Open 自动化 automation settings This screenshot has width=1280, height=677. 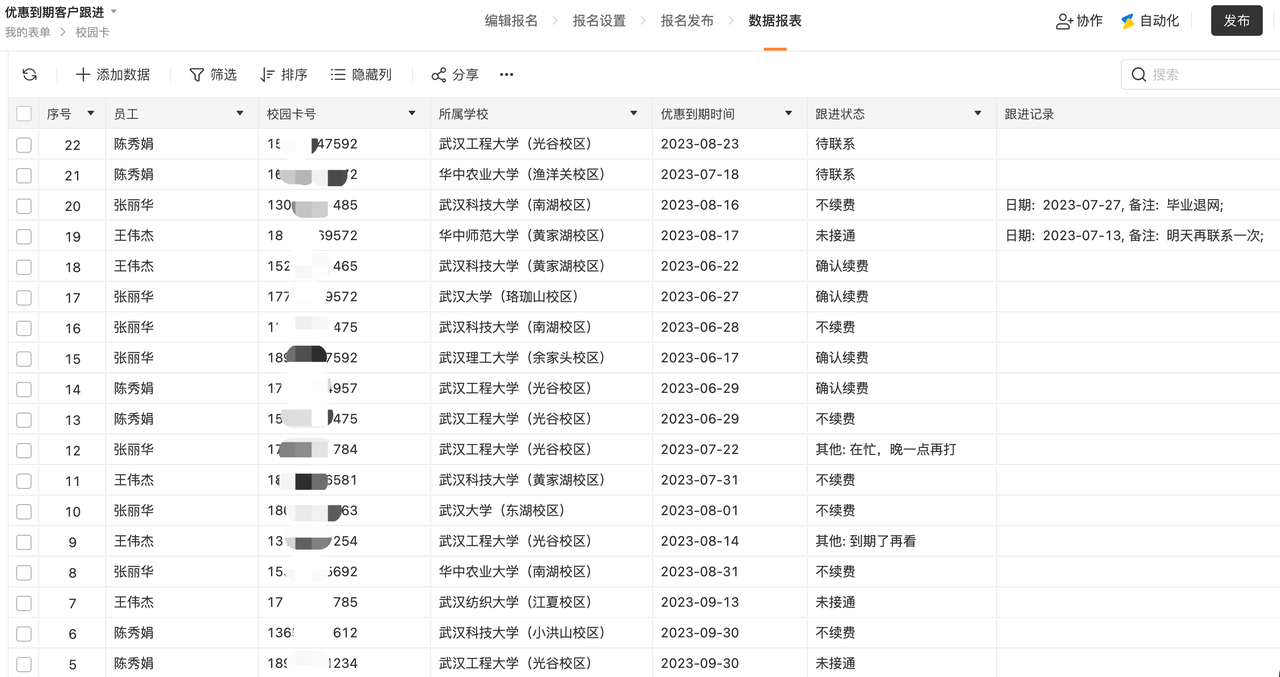coord(1149,21)
